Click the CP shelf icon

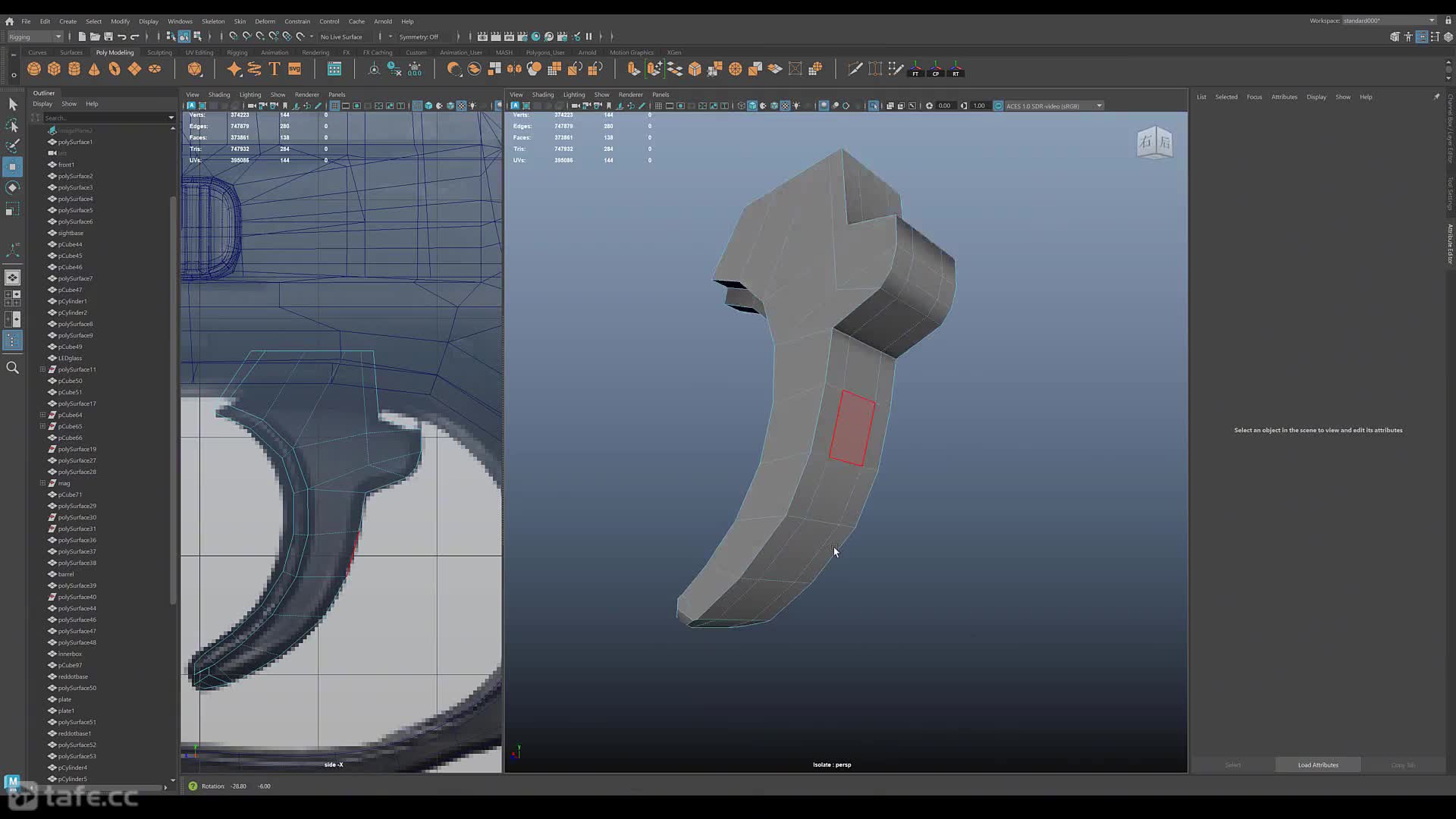pos(936,69)
